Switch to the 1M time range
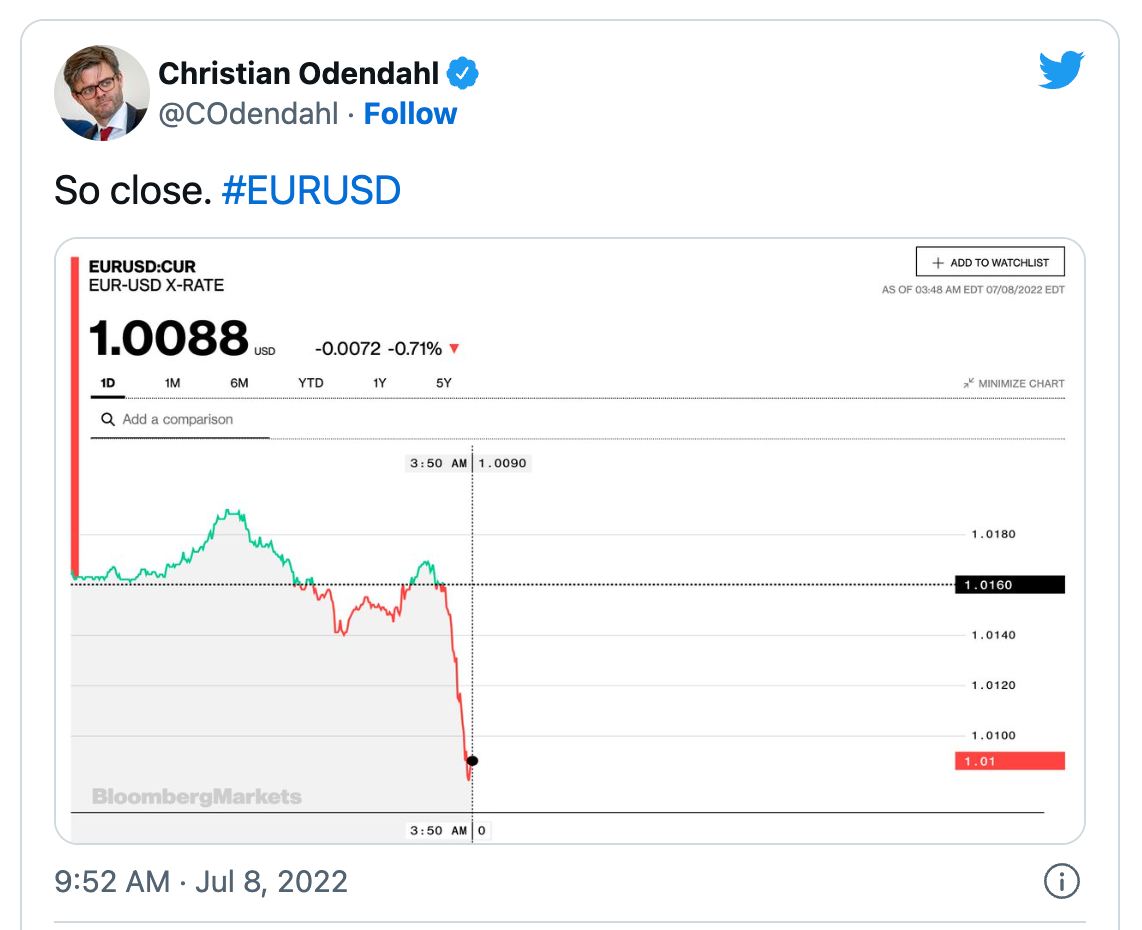This screenshot has height=930, width=1142. (173, 383)
